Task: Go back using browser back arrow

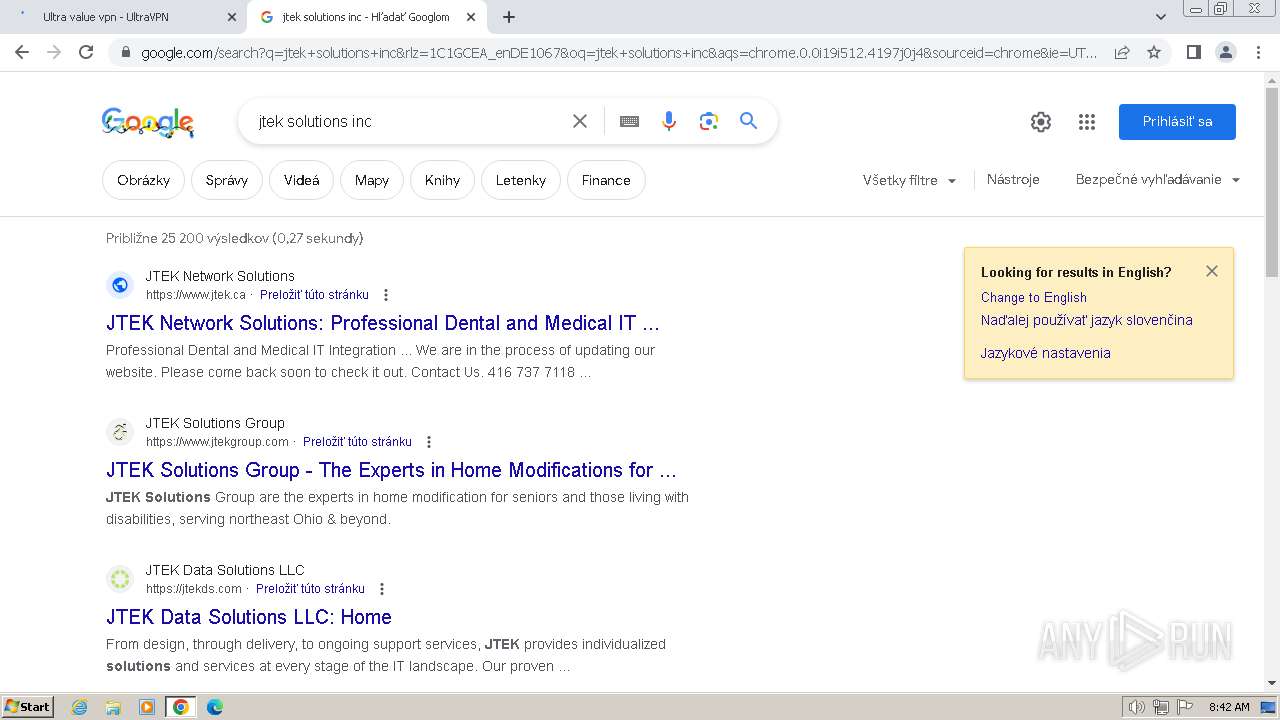Action: click(x=22, y=52)
